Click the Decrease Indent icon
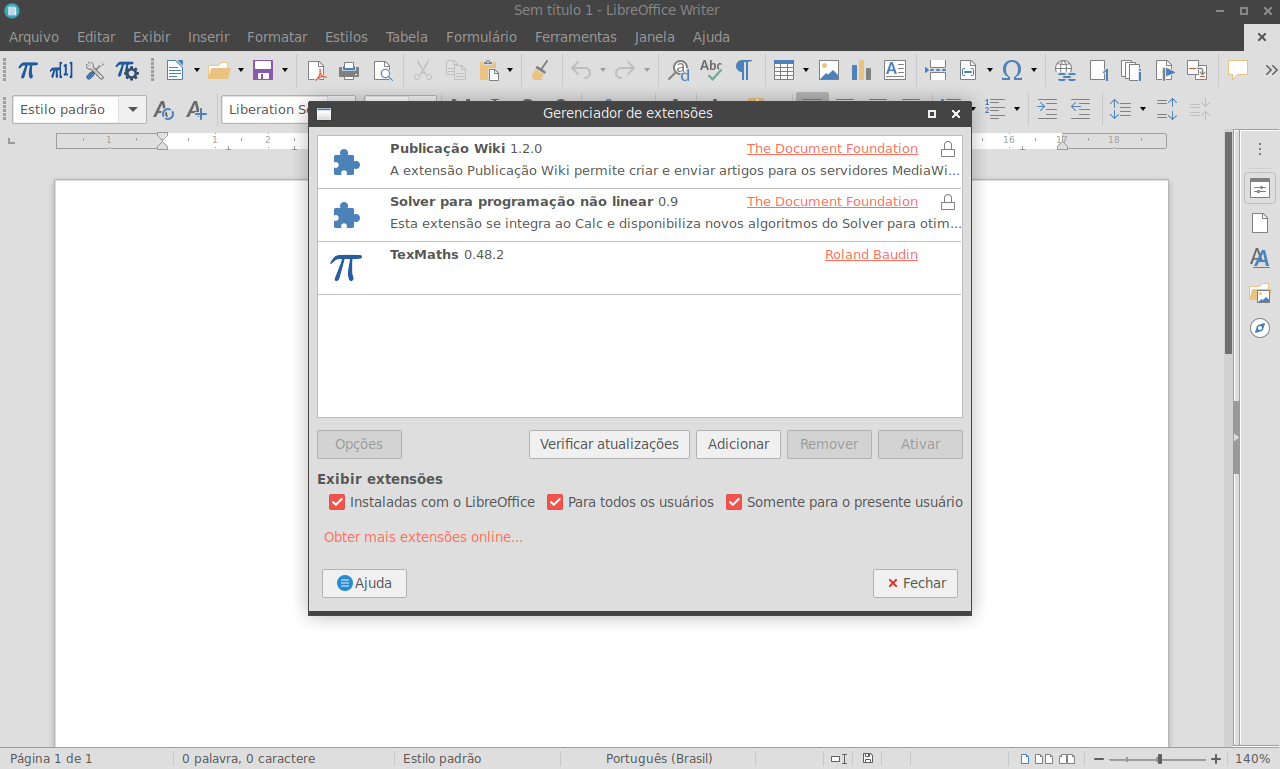The image size is (1280, 769). [1080, 109]
